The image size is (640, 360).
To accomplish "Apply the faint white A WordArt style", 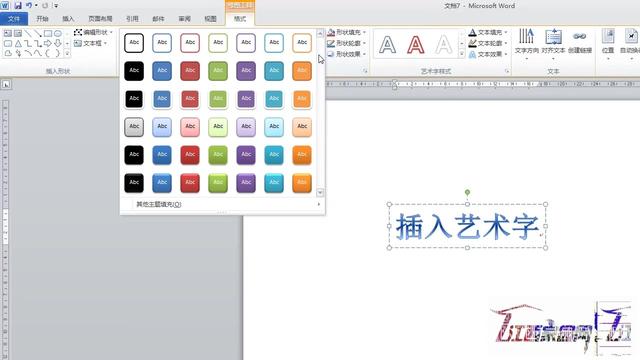I will (x=444, y=44).
